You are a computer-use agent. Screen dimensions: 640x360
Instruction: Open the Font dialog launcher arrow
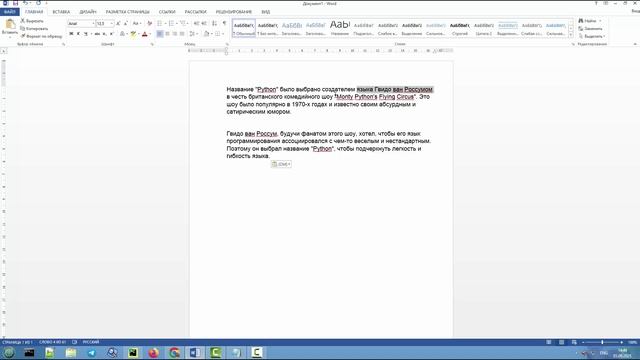click(152, 44)
